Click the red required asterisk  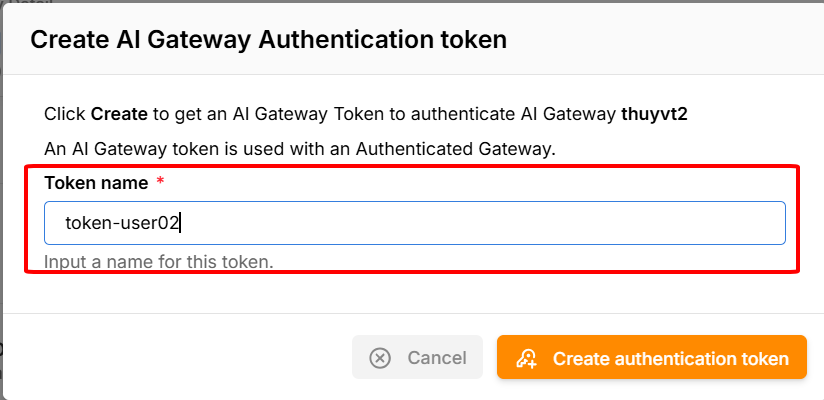[x=160, y=183]
